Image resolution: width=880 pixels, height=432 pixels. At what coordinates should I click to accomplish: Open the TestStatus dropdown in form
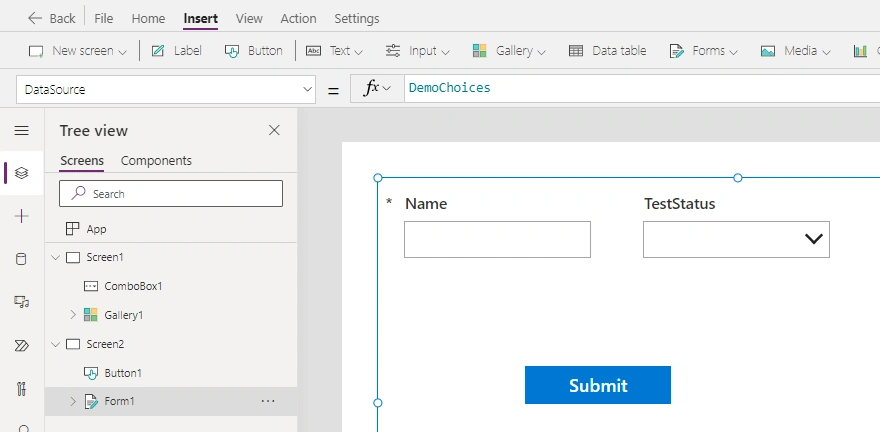click(x=736, y=239)
